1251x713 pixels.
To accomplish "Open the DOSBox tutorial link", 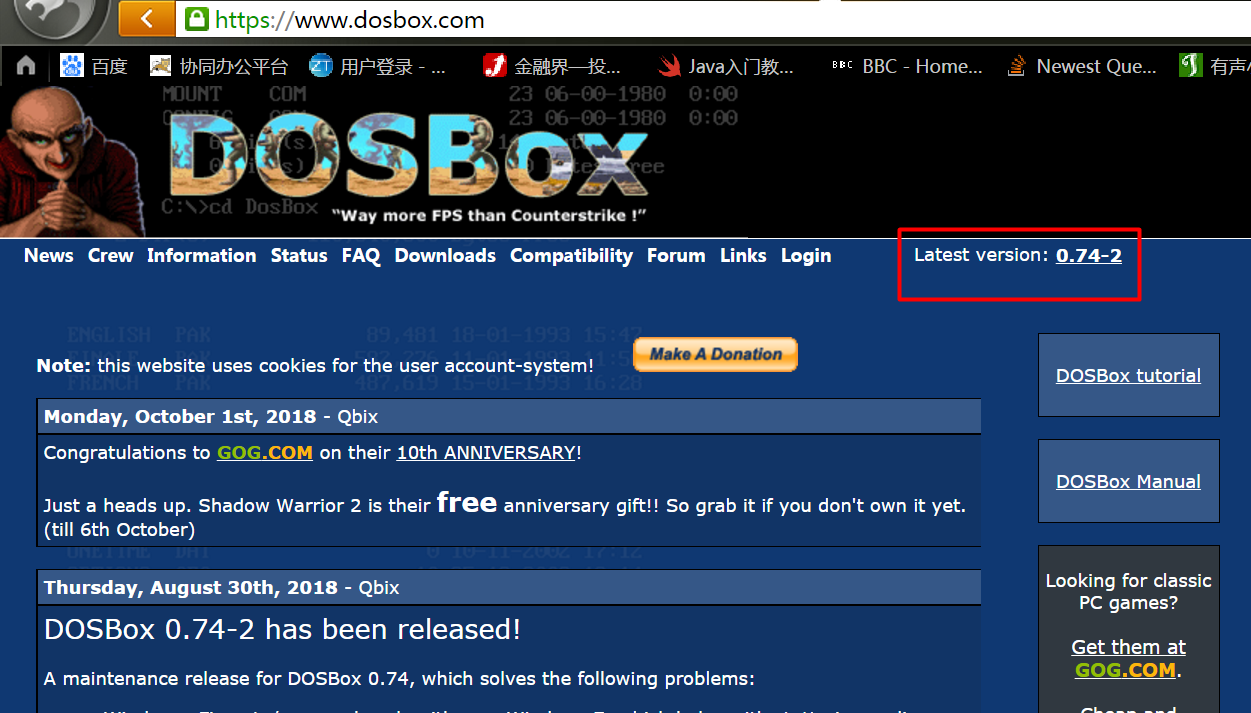I will [1128, 376].
